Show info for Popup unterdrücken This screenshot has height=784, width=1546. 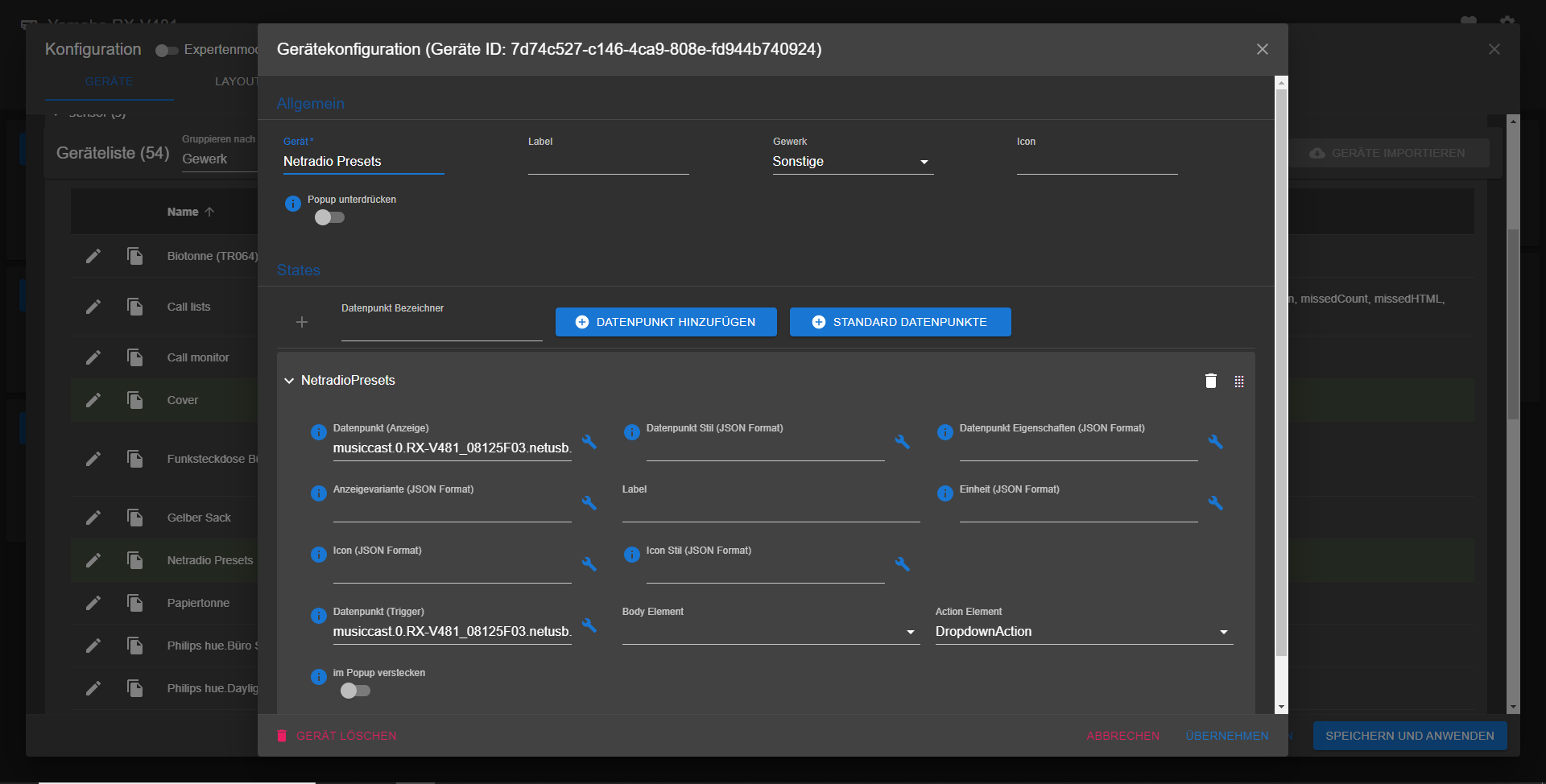293,204
